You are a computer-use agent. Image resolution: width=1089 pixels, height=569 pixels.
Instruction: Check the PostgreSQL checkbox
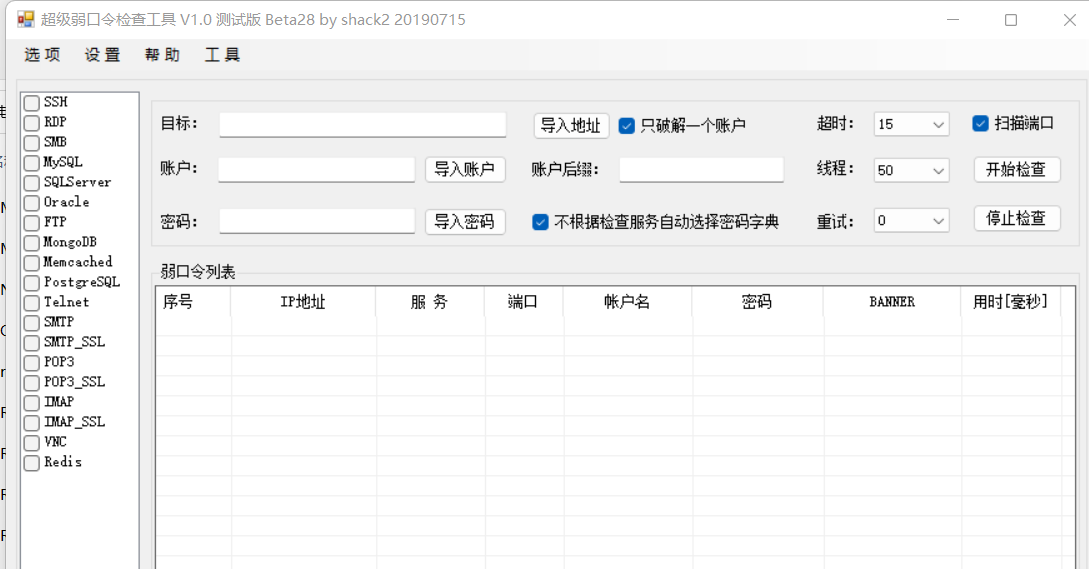[31, 283]
